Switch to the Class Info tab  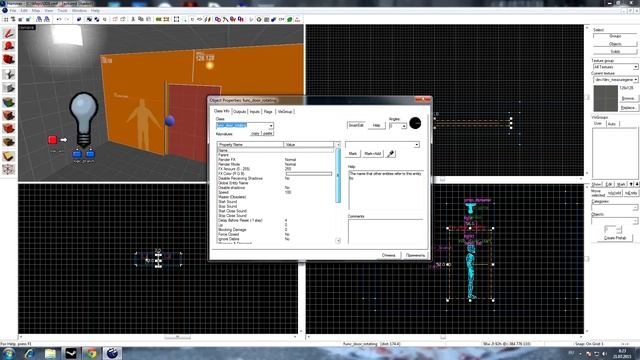[222, 111]
